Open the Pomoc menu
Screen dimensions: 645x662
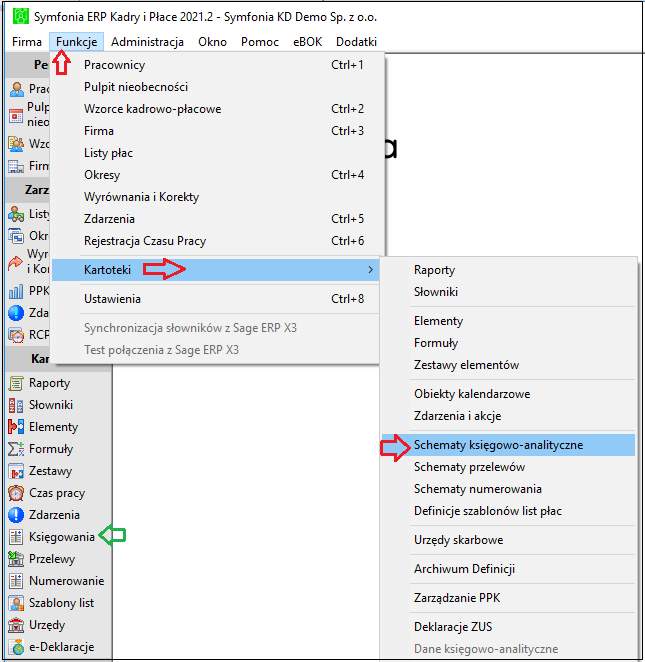[260, 42]
